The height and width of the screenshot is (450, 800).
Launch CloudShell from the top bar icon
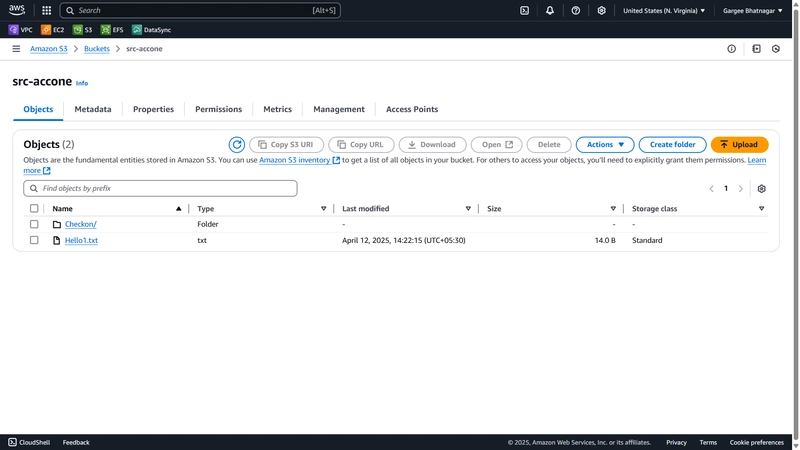tap(524, 10)
